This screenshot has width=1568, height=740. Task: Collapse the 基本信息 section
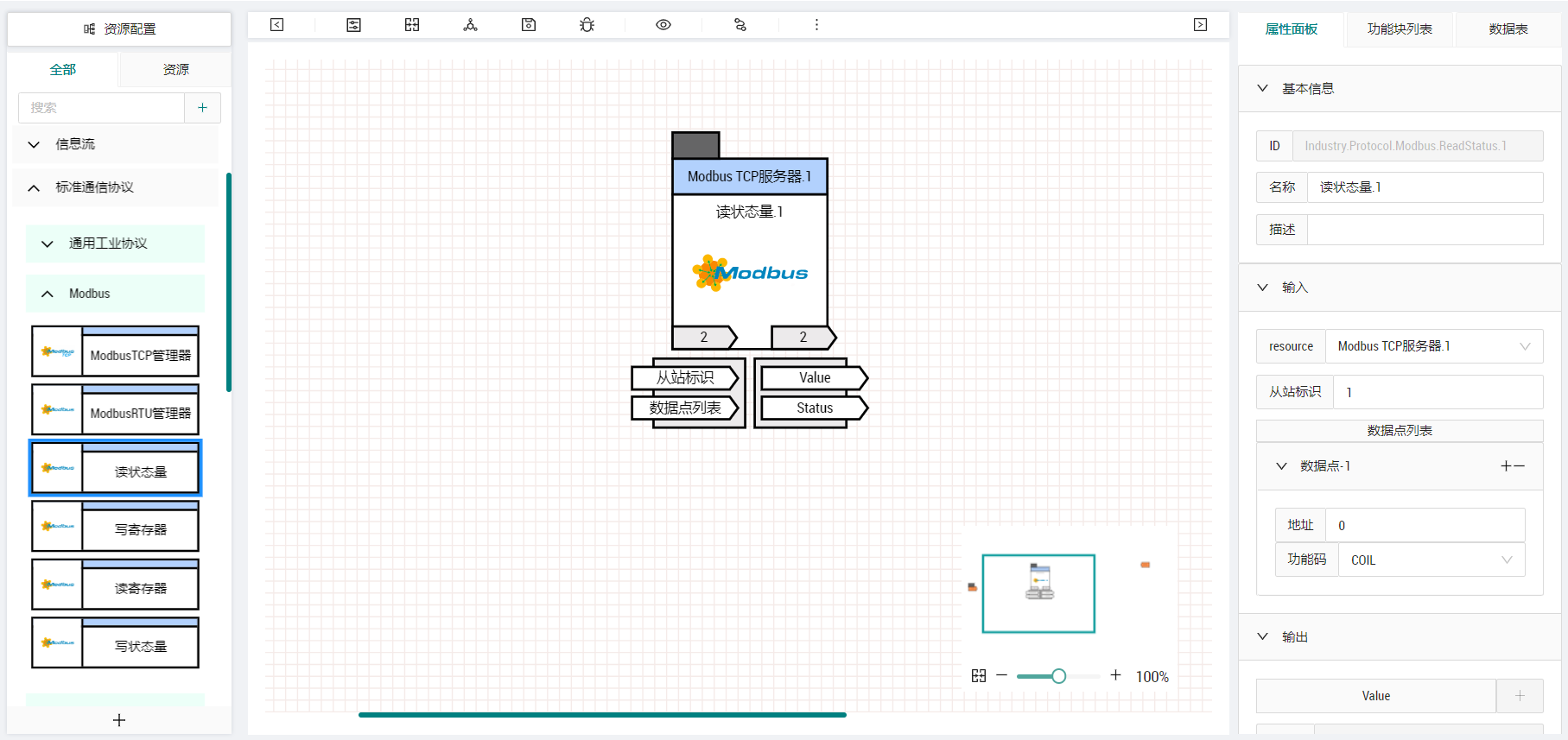pos(1400,89)
